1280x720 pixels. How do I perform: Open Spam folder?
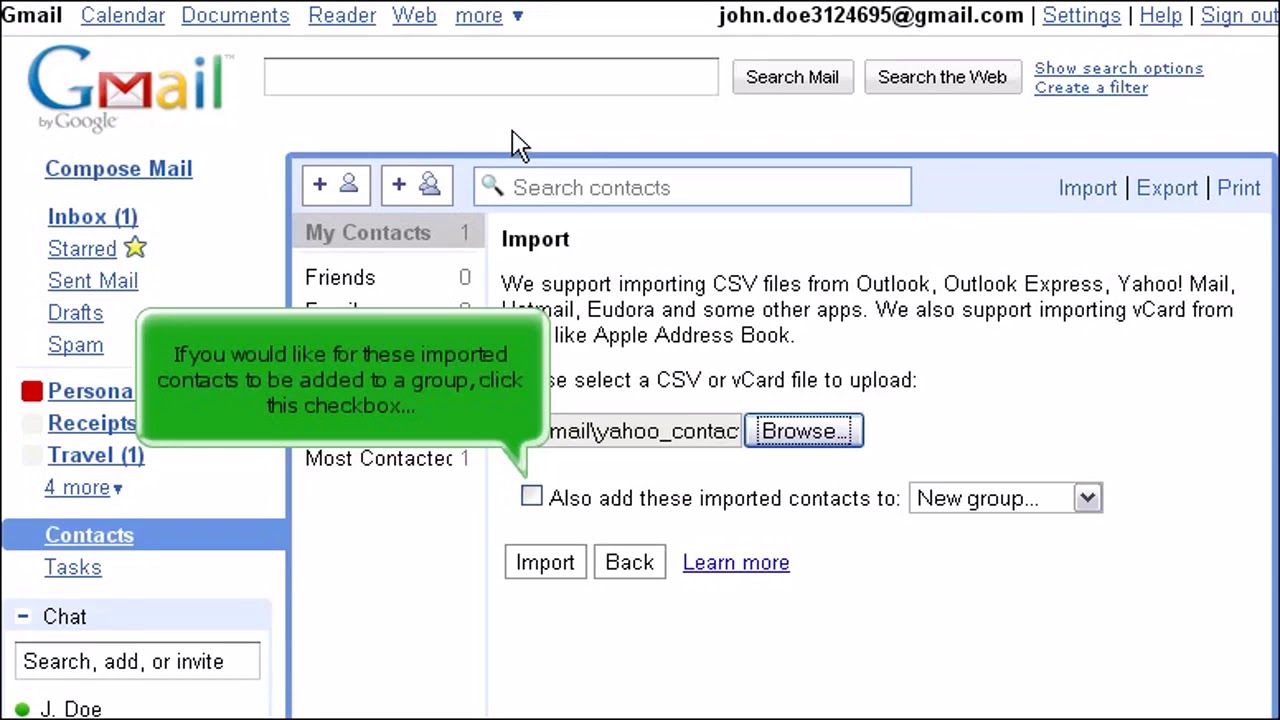click(x=75, y=345)
